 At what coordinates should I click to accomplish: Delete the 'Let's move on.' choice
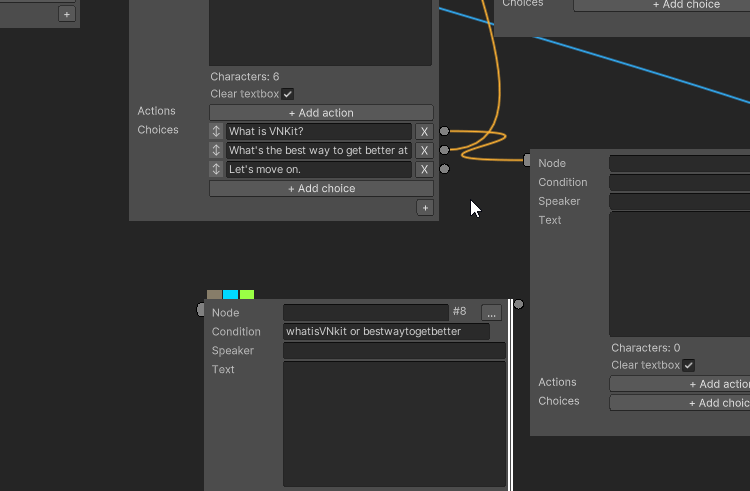pyautogui.click(x=424, y=170)
